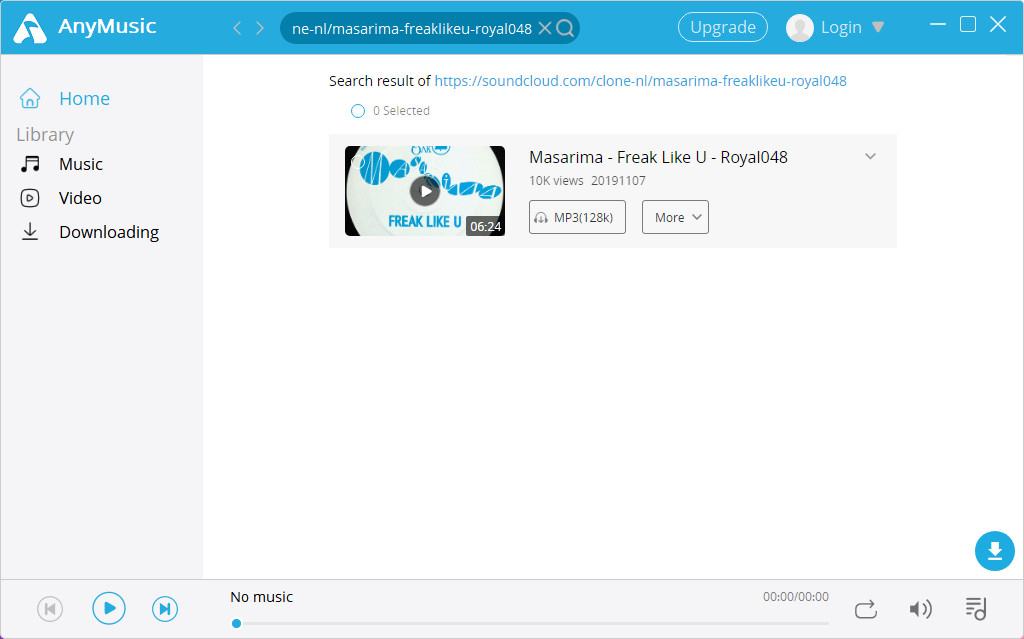Viewport: 1024px width, 639px height.
Task: Play the Freak Like U thumbnail preview
Action: click(424, 191)
